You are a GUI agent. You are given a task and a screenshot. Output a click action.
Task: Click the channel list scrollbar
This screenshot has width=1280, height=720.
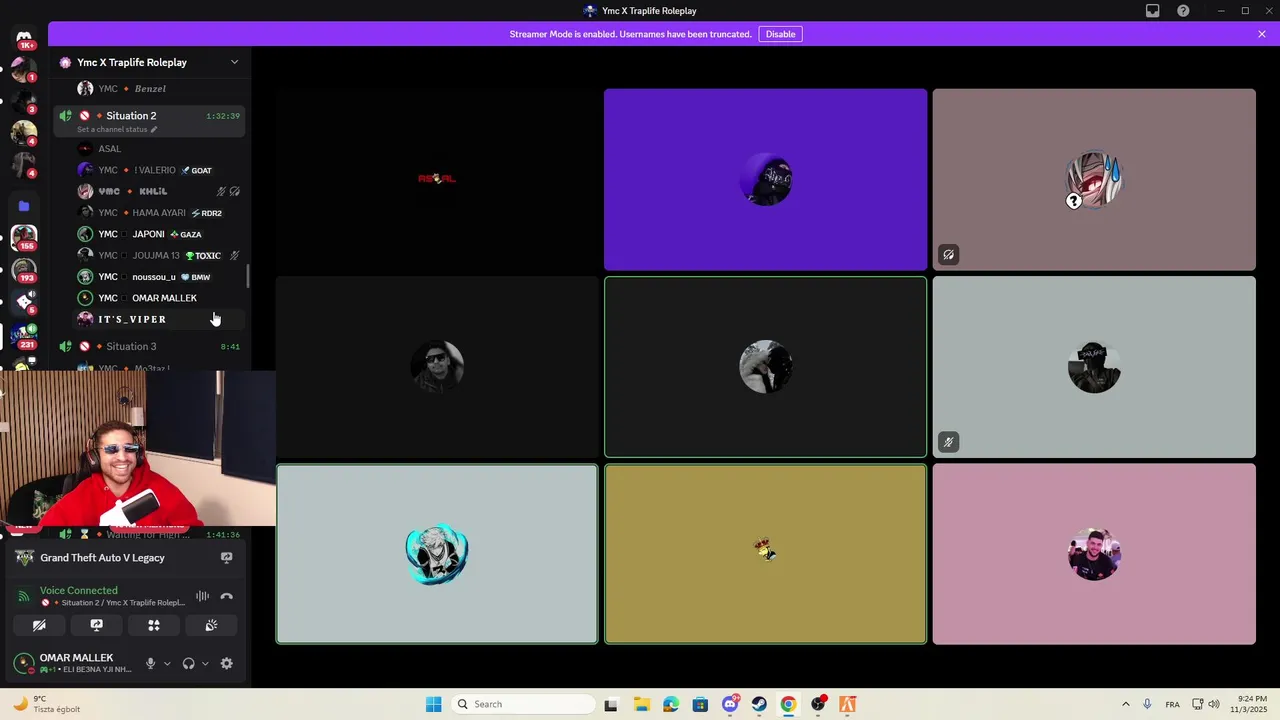coord(248,275)
